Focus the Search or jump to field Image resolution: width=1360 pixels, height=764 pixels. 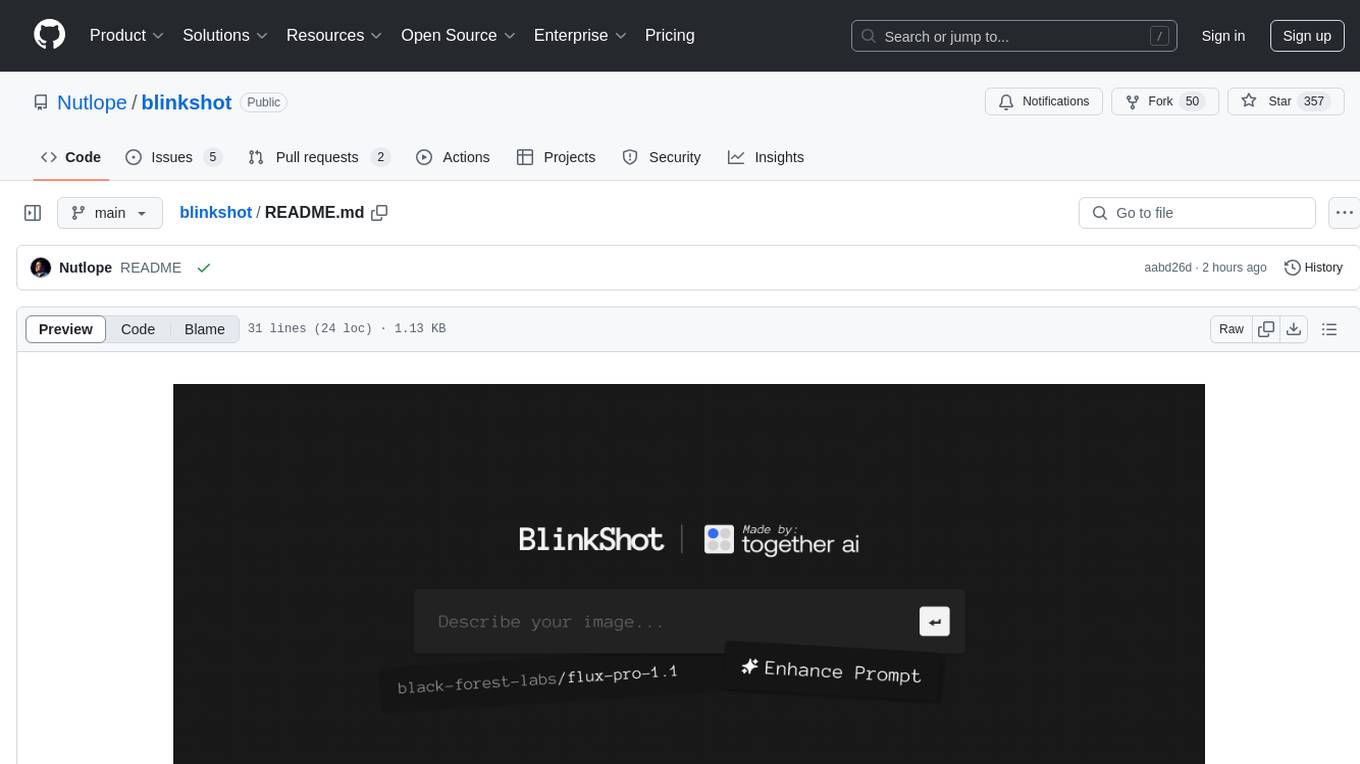1013,36
